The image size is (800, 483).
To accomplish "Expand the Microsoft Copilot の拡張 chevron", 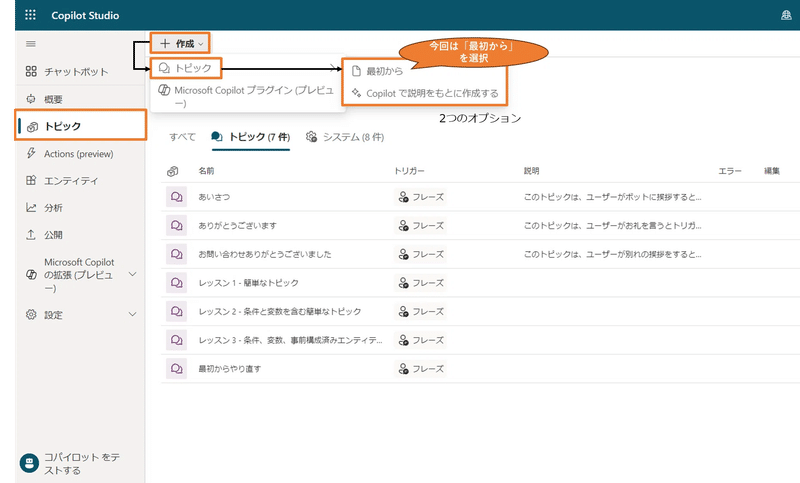I will pyautogui.click(x=133, y=274).
